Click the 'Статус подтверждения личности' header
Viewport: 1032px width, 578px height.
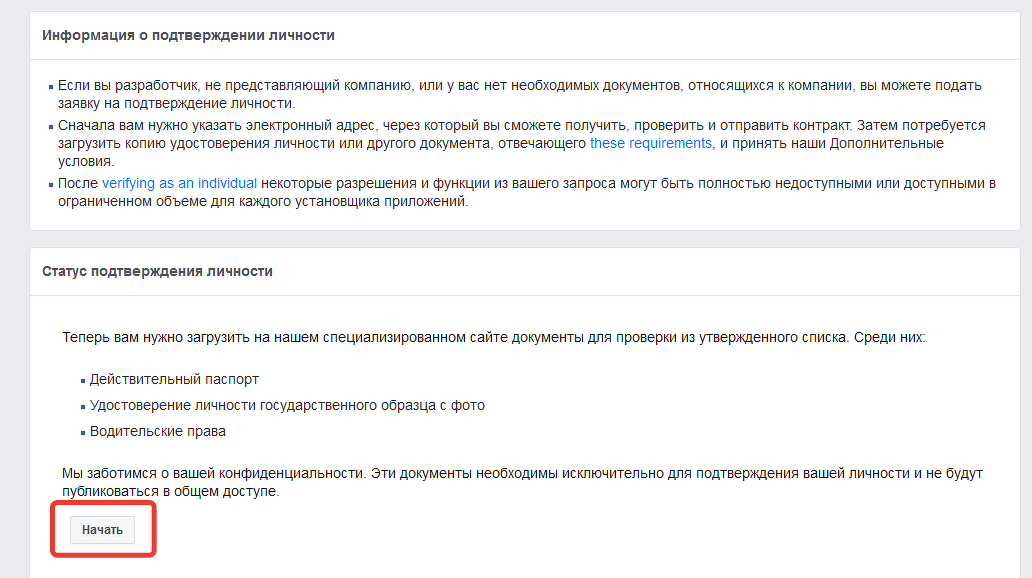(157, 271)
